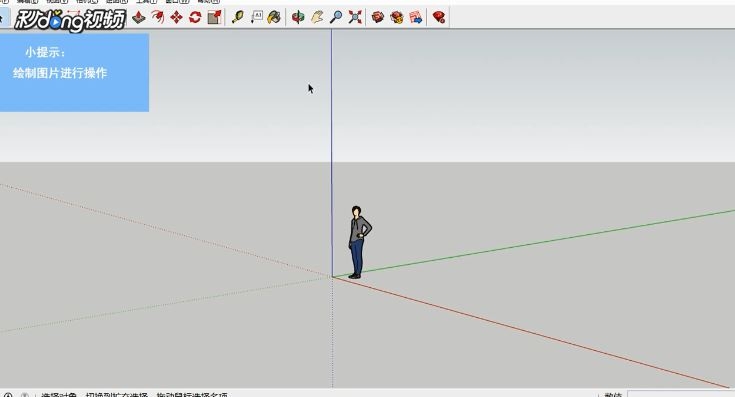The width and height of the screenshot is (735, 397).
Task: Select the Push/Pull tool
Action: [138, 18]
